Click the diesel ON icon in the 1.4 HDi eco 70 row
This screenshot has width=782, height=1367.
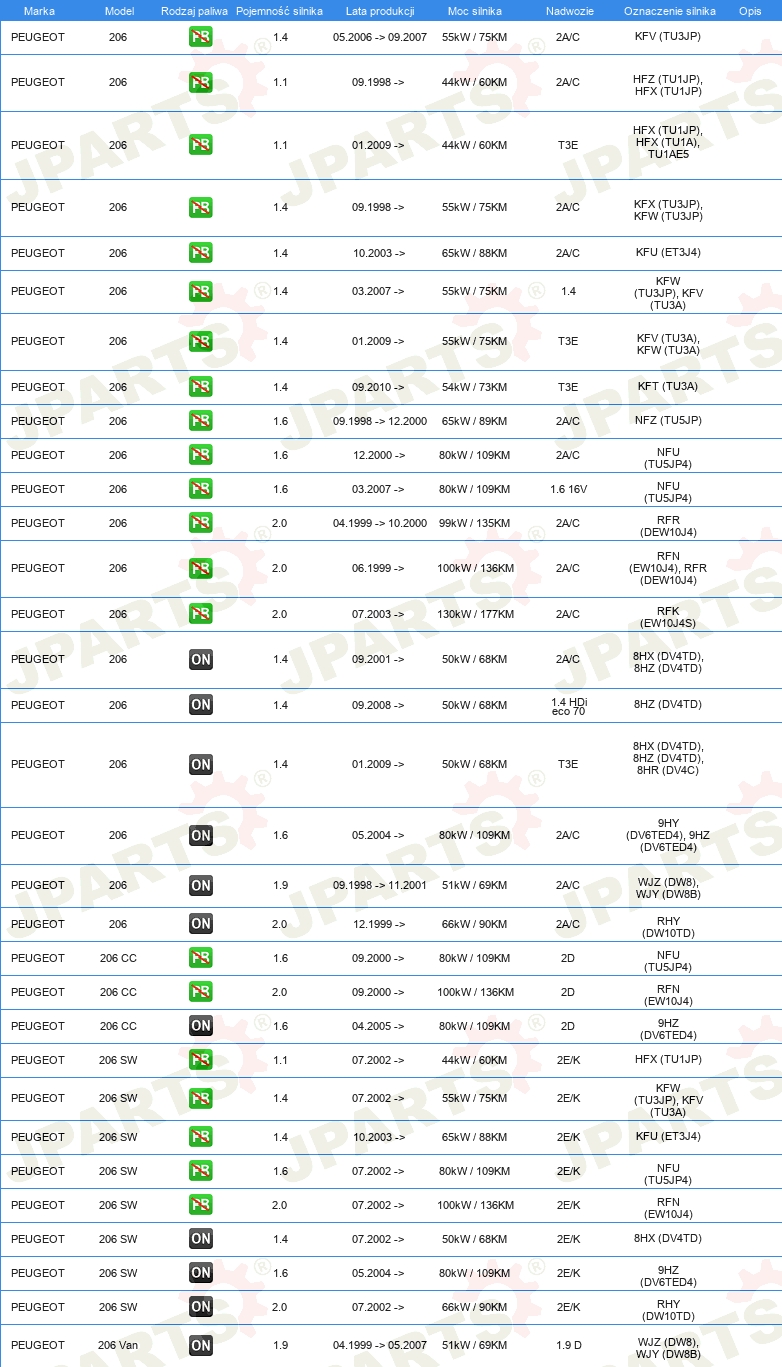click(201, 705)
